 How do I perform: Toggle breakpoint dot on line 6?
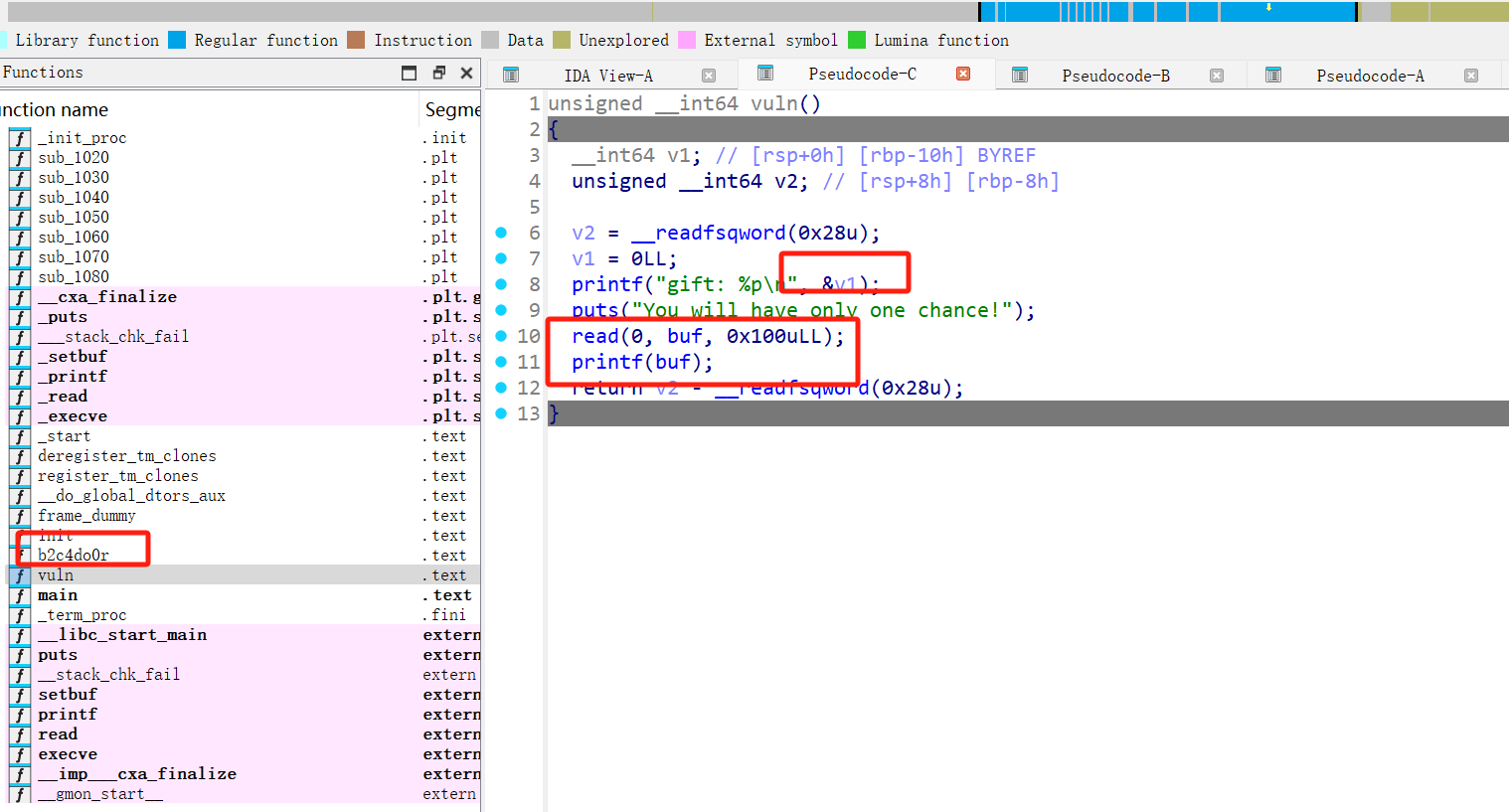pyautogui.click(x=501, y=233)
